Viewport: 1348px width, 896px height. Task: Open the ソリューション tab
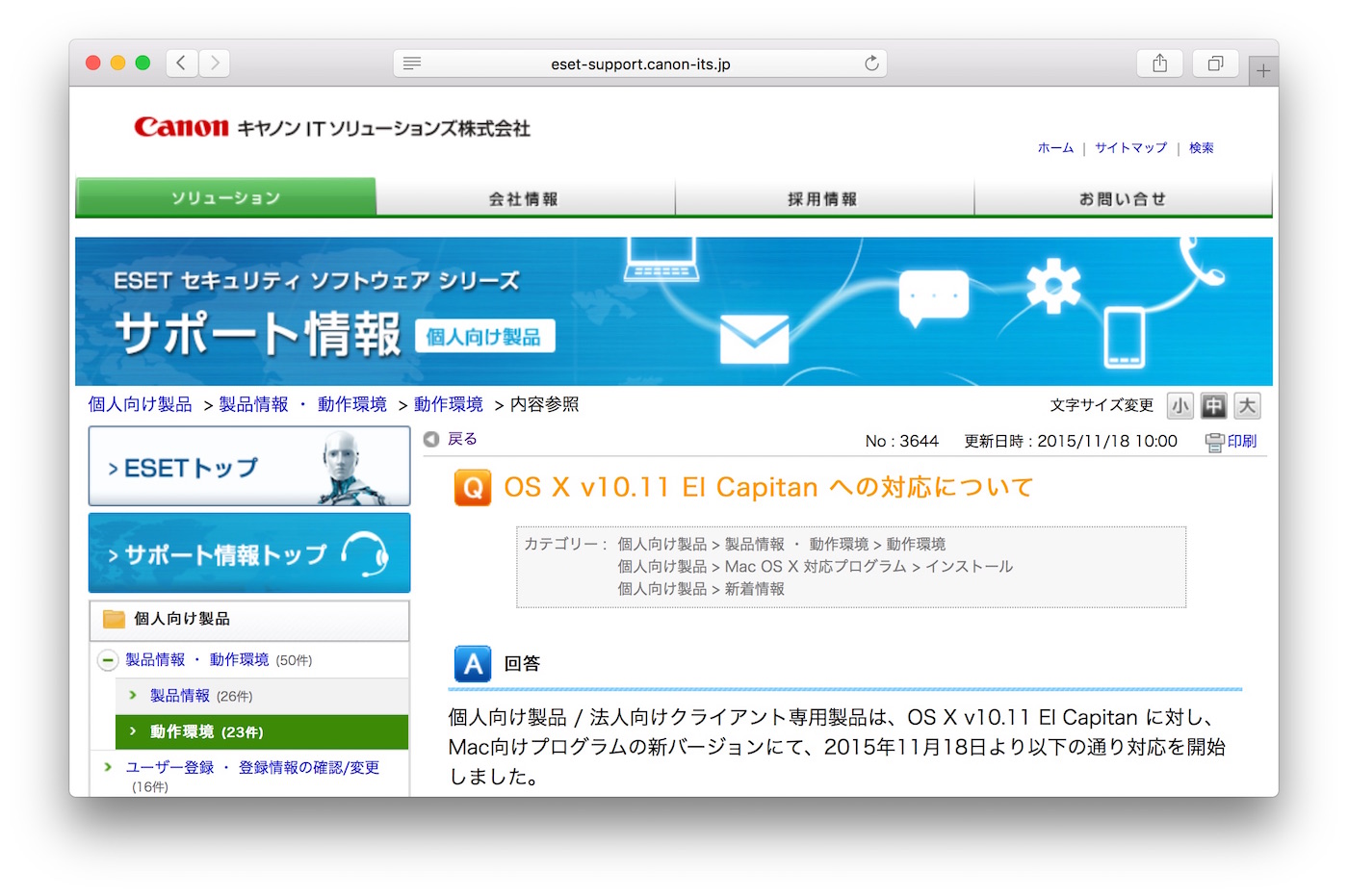(x=225, y=197)
